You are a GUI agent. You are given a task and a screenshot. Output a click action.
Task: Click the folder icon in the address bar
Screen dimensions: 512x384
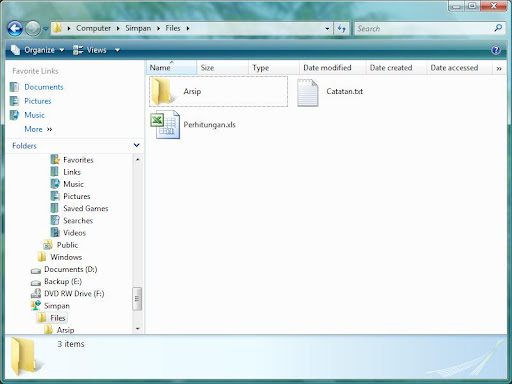[x=57, y=28]
